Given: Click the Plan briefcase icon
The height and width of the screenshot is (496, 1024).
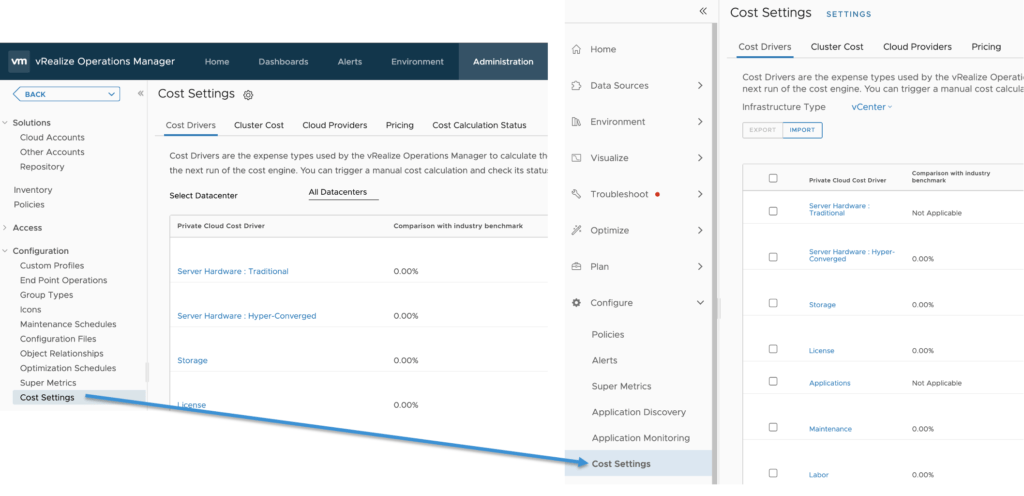Looking at the screenshot, I should (x=576, y=267).
